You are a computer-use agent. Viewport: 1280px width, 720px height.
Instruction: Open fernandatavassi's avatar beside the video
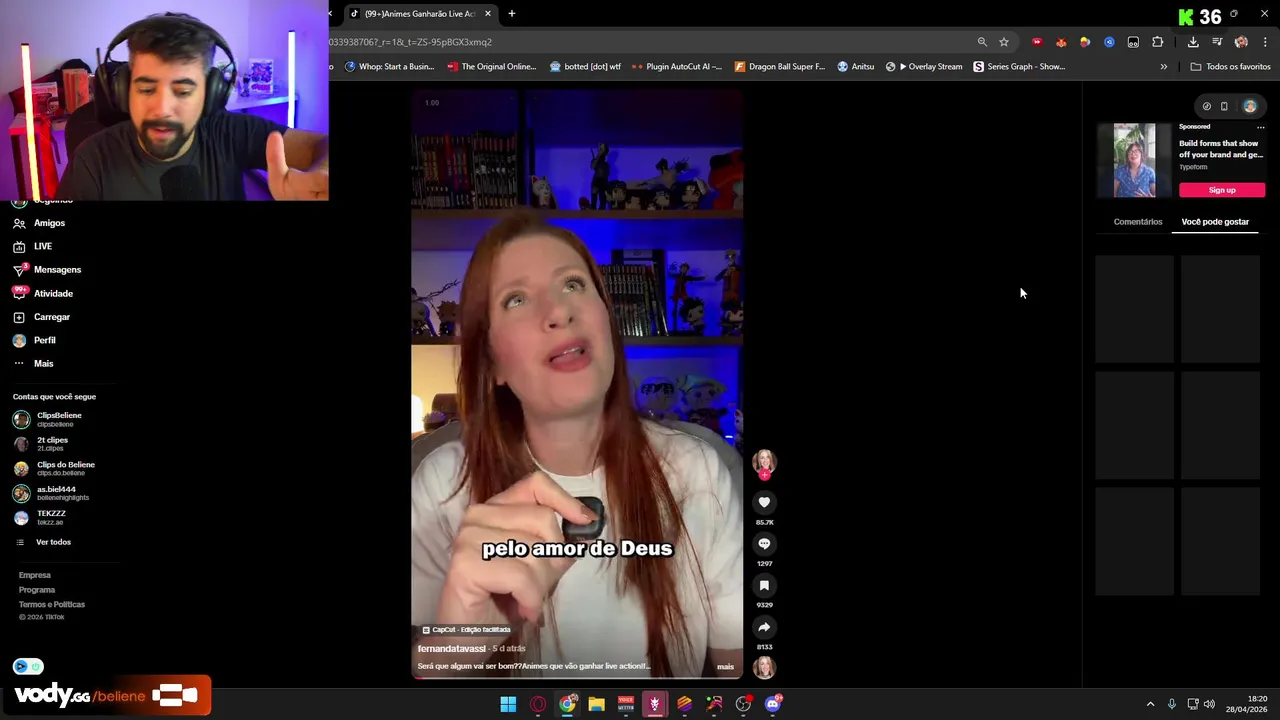coord(764,462)
